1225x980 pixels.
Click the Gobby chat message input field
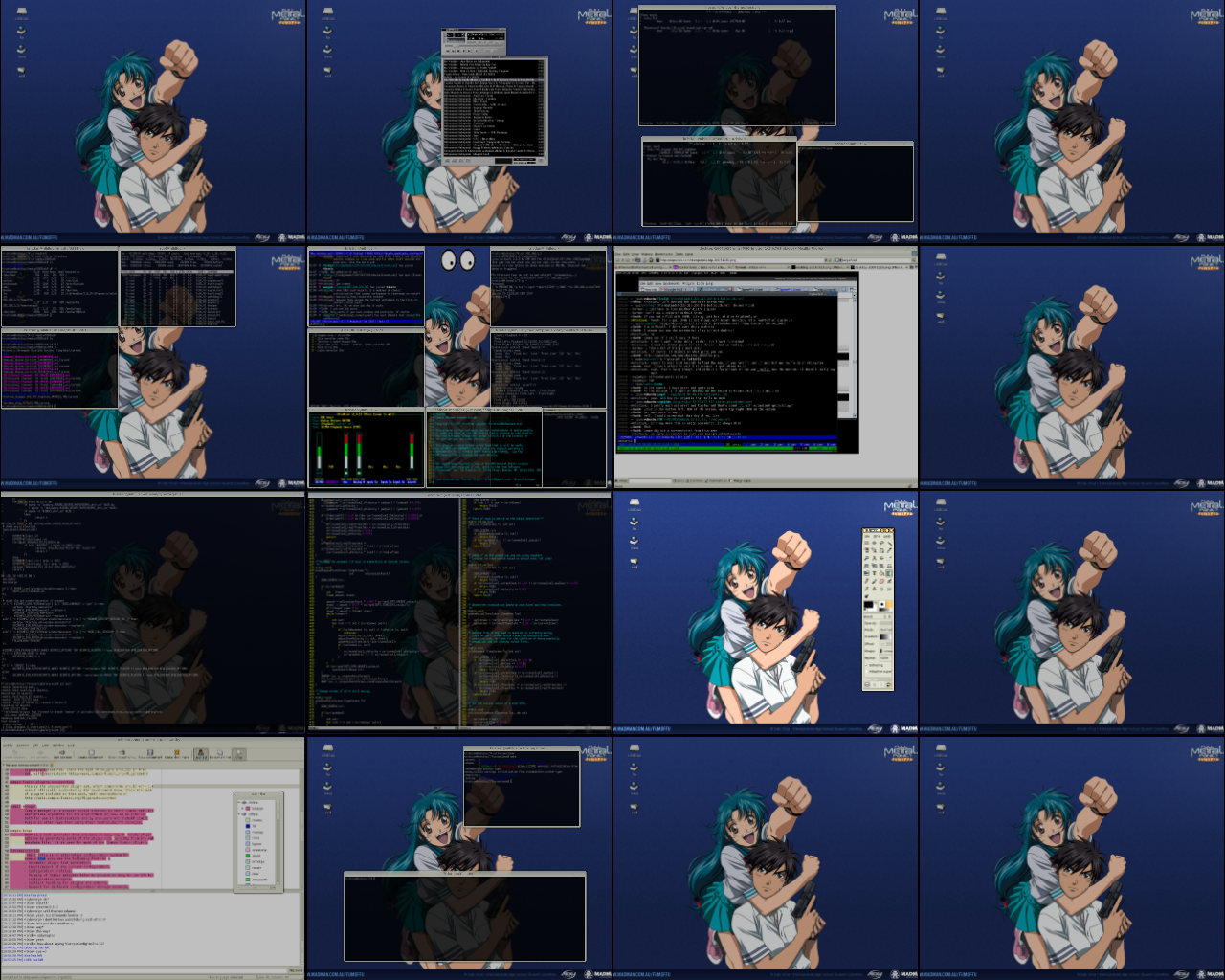point(144,970)
